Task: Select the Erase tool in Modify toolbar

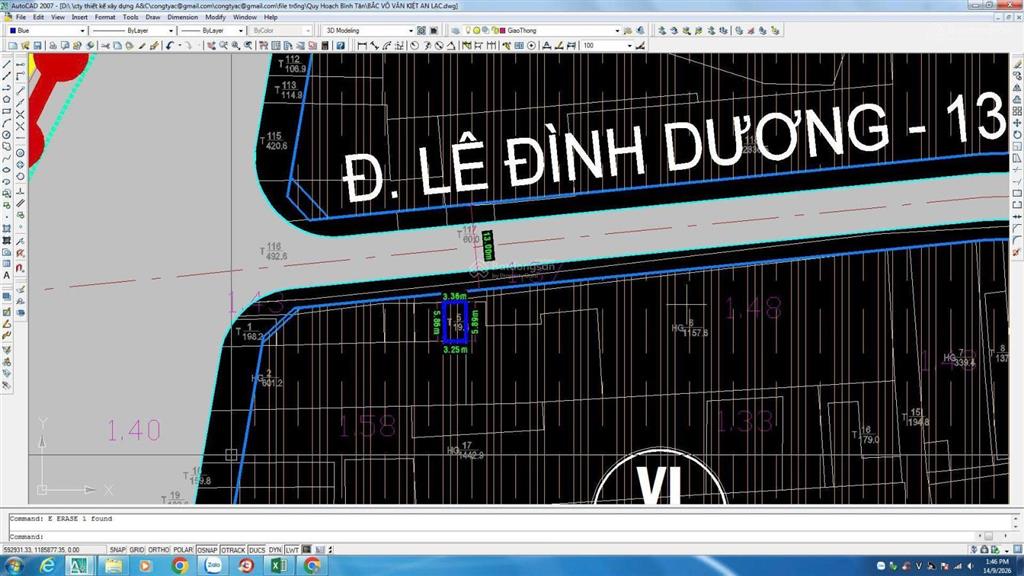Action: pos(1017,64)
